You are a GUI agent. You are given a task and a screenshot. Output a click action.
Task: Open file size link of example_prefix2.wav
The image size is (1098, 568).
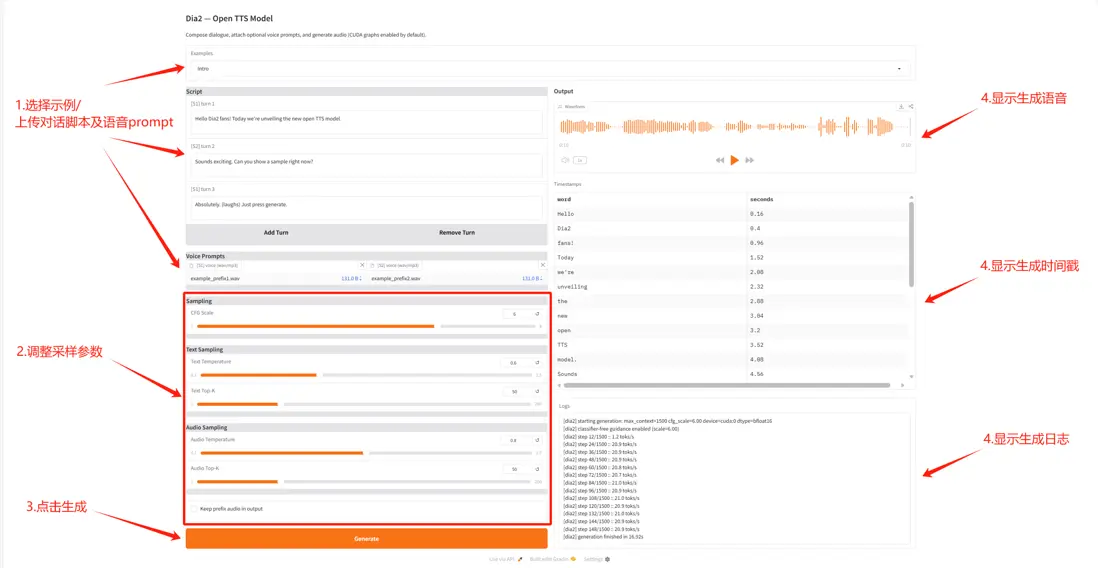click(x=532, y=279)
